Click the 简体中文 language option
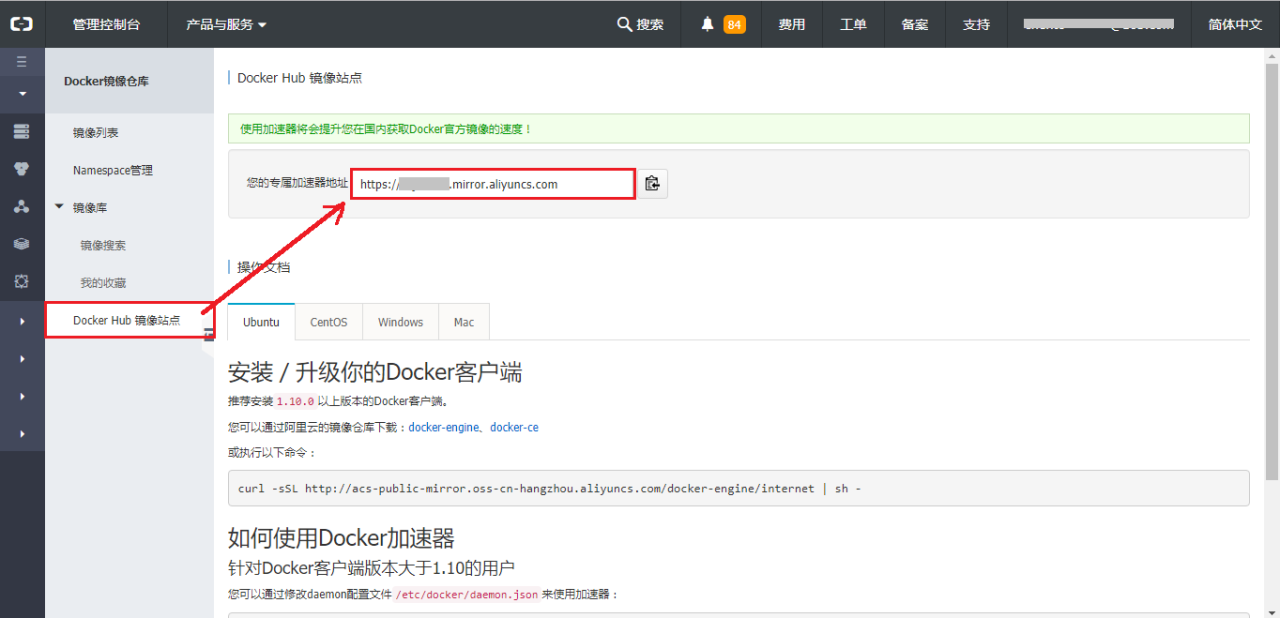This screenshot has width=1280, height=618. tap(1234, 23)
